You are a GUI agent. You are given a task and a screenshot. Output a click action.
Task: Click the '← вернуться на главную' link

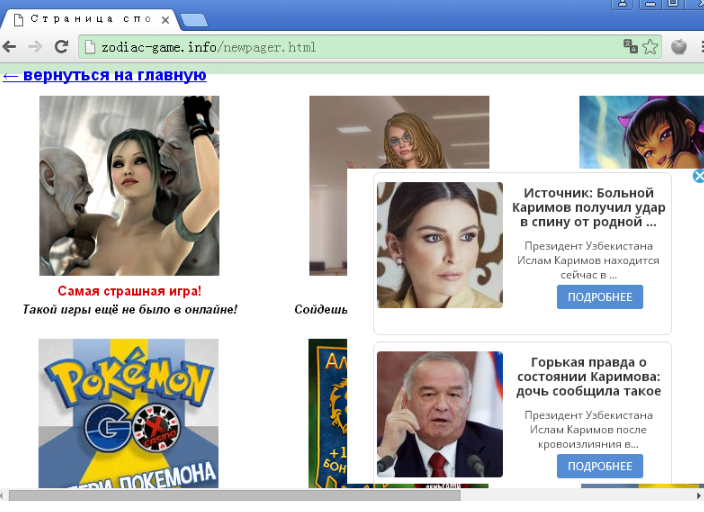pos(104,75)
